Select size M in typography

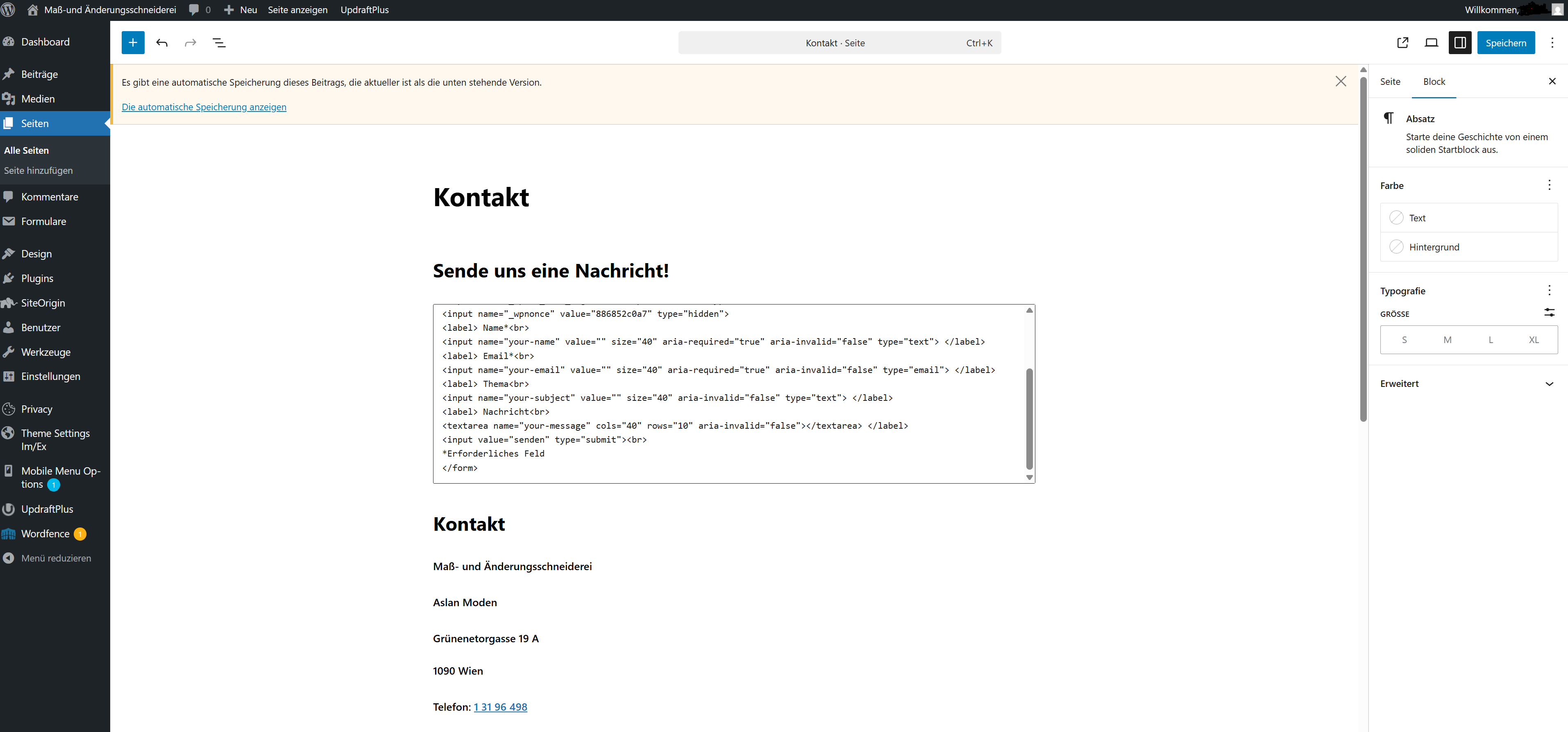pos(1447,340)
